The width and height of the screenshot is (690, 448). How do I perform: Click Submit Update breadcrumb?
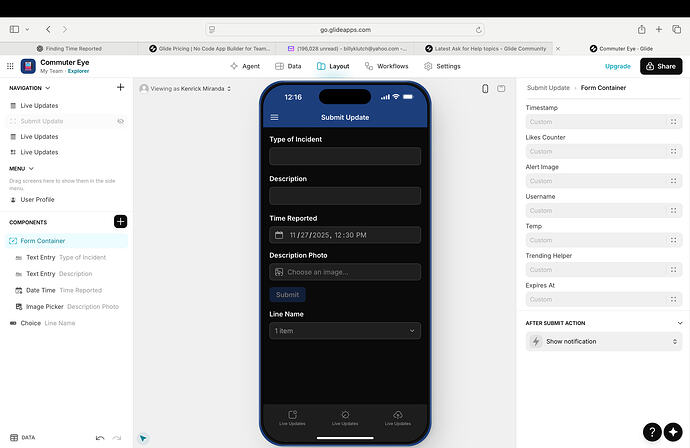(548, 88)
